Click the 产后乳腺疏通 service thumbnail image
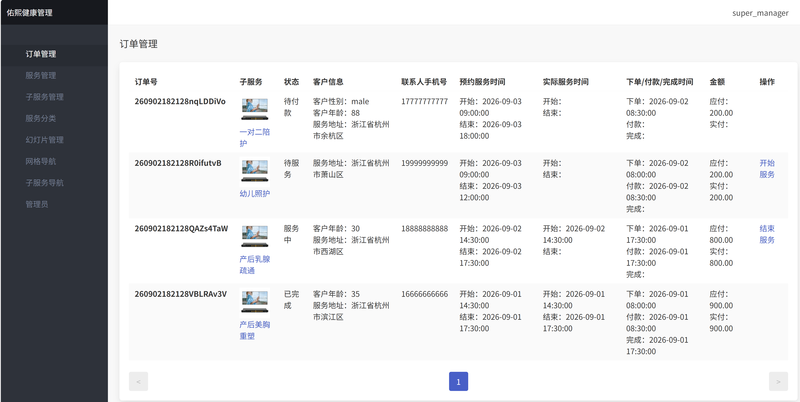Screen dimensions: 800x402 (x=255, y=236)
